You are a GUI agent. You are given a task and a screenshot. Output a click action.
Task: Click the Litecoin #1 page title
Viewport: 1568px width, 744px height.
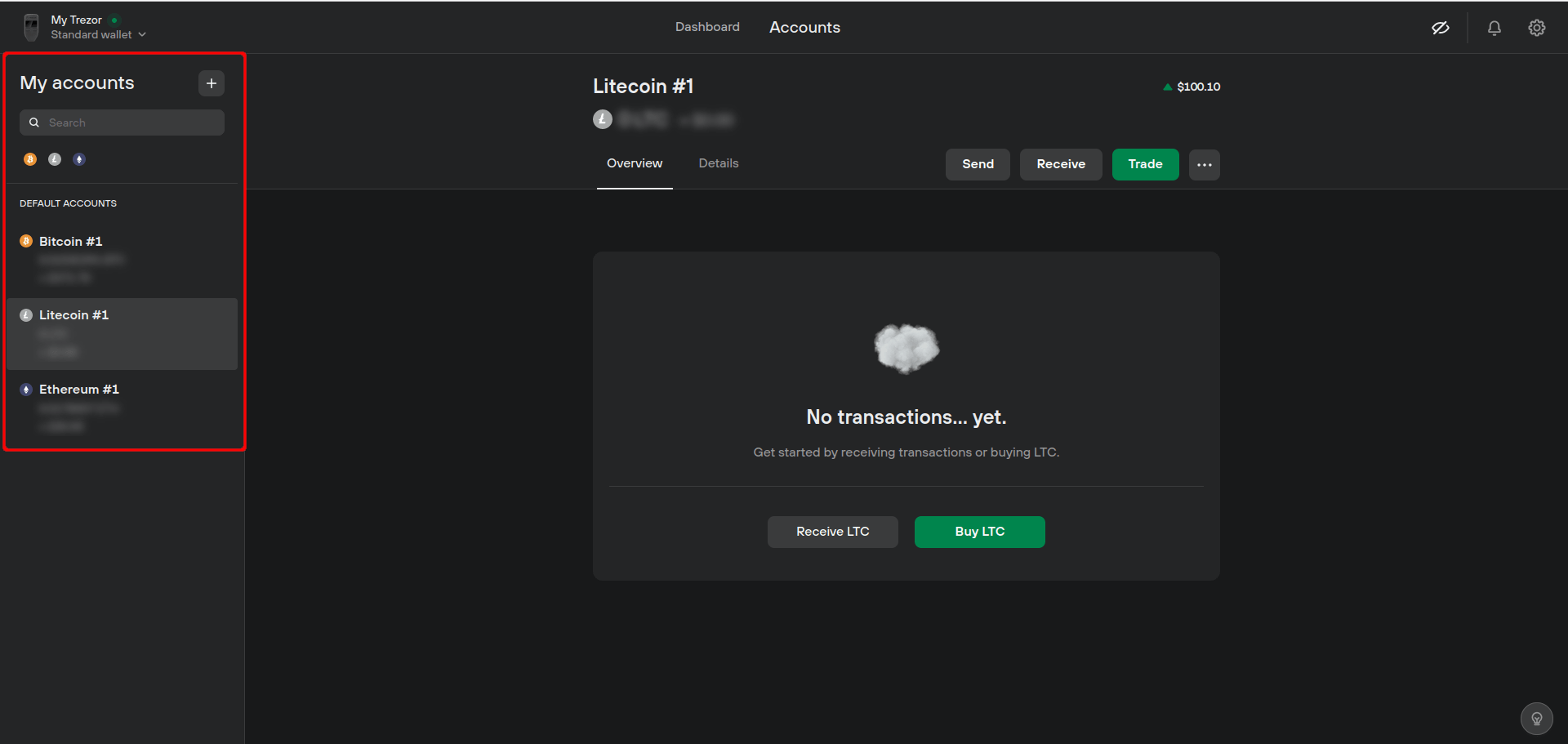click(644, 86)
